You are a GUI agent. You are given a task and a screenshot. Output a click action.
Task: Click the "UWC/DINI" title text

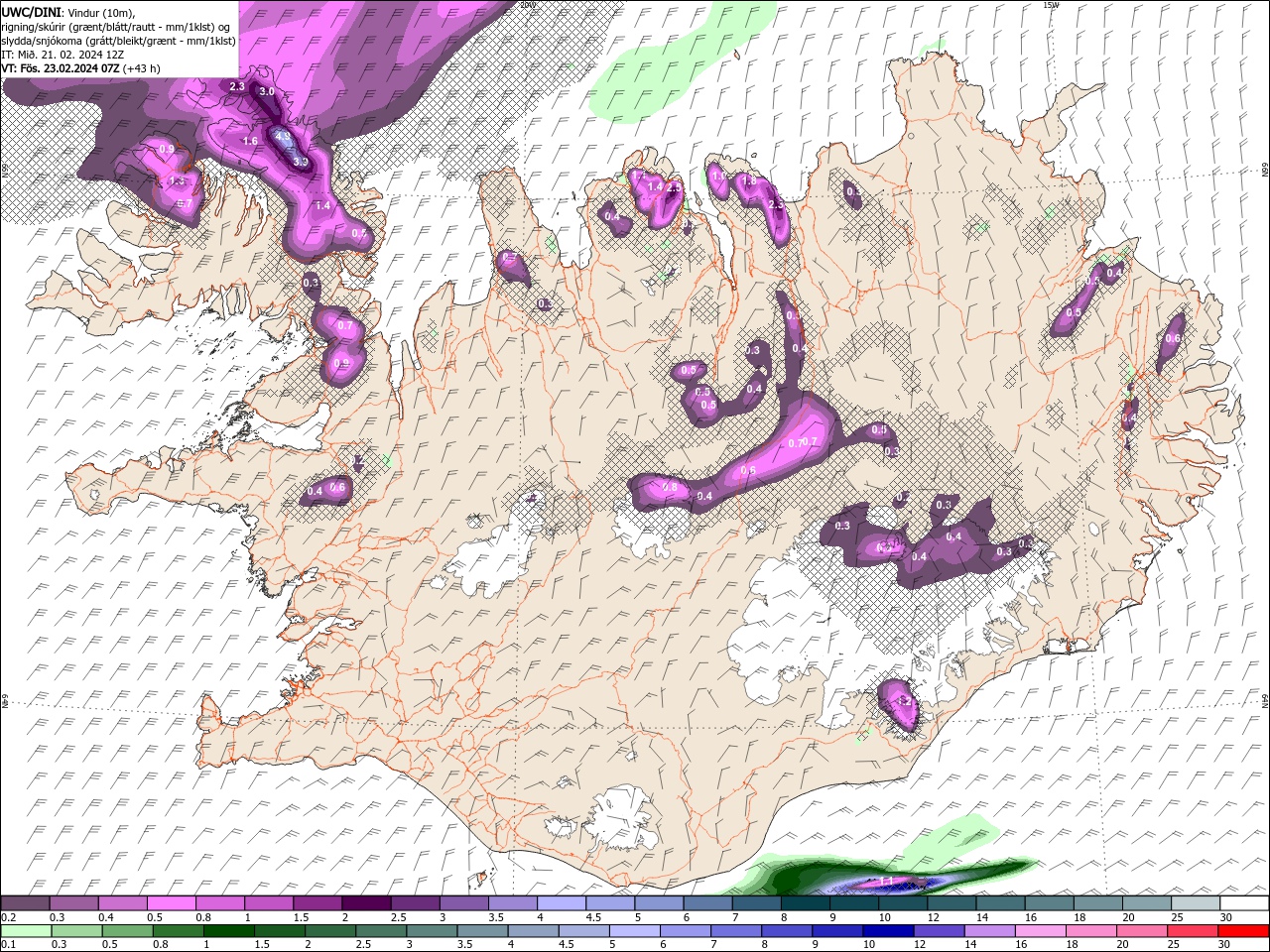pyautogui.click(x=31, y=12)
